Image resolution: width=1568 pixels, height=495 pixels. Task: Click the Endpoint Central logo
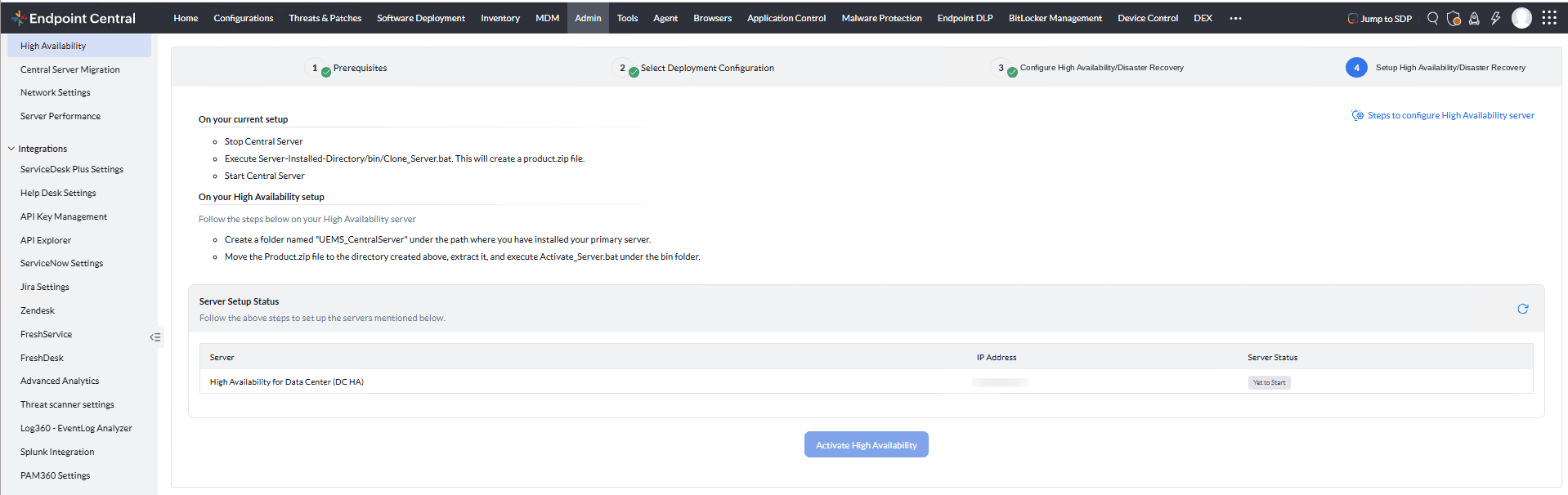(x=74, y=18)
